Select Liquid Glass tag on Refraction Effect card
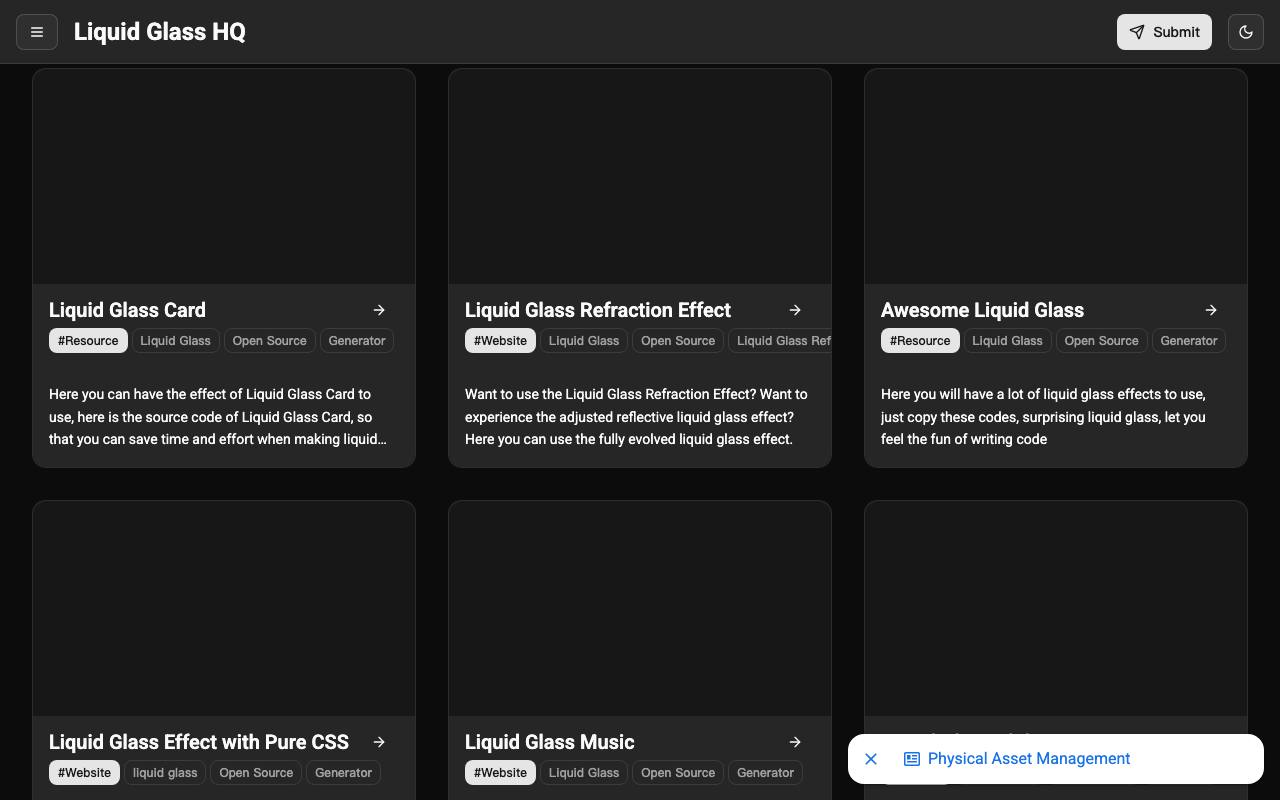Screen dimensions: 1280x800 (584, 341)
